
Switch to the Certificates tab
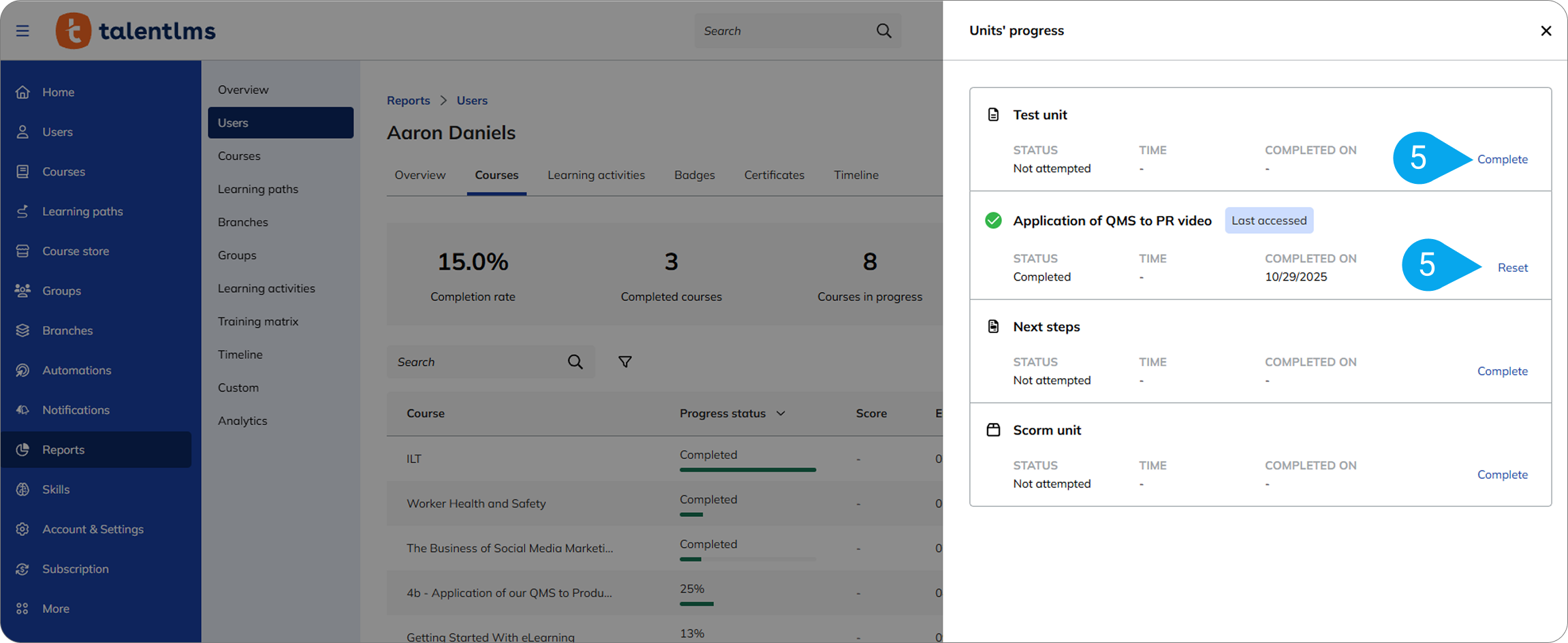(774, 175)
